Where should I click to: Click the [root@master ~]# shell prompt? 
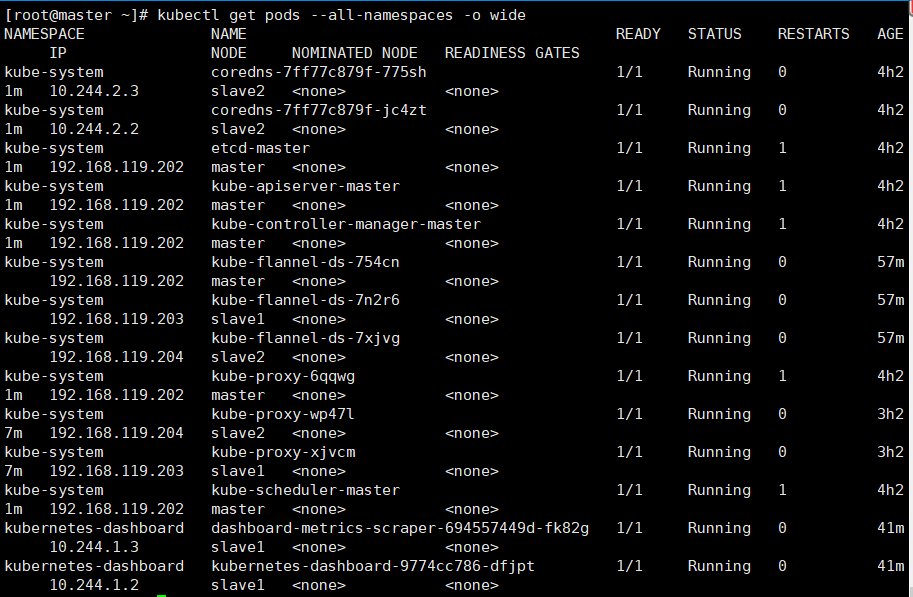point(76,15)
